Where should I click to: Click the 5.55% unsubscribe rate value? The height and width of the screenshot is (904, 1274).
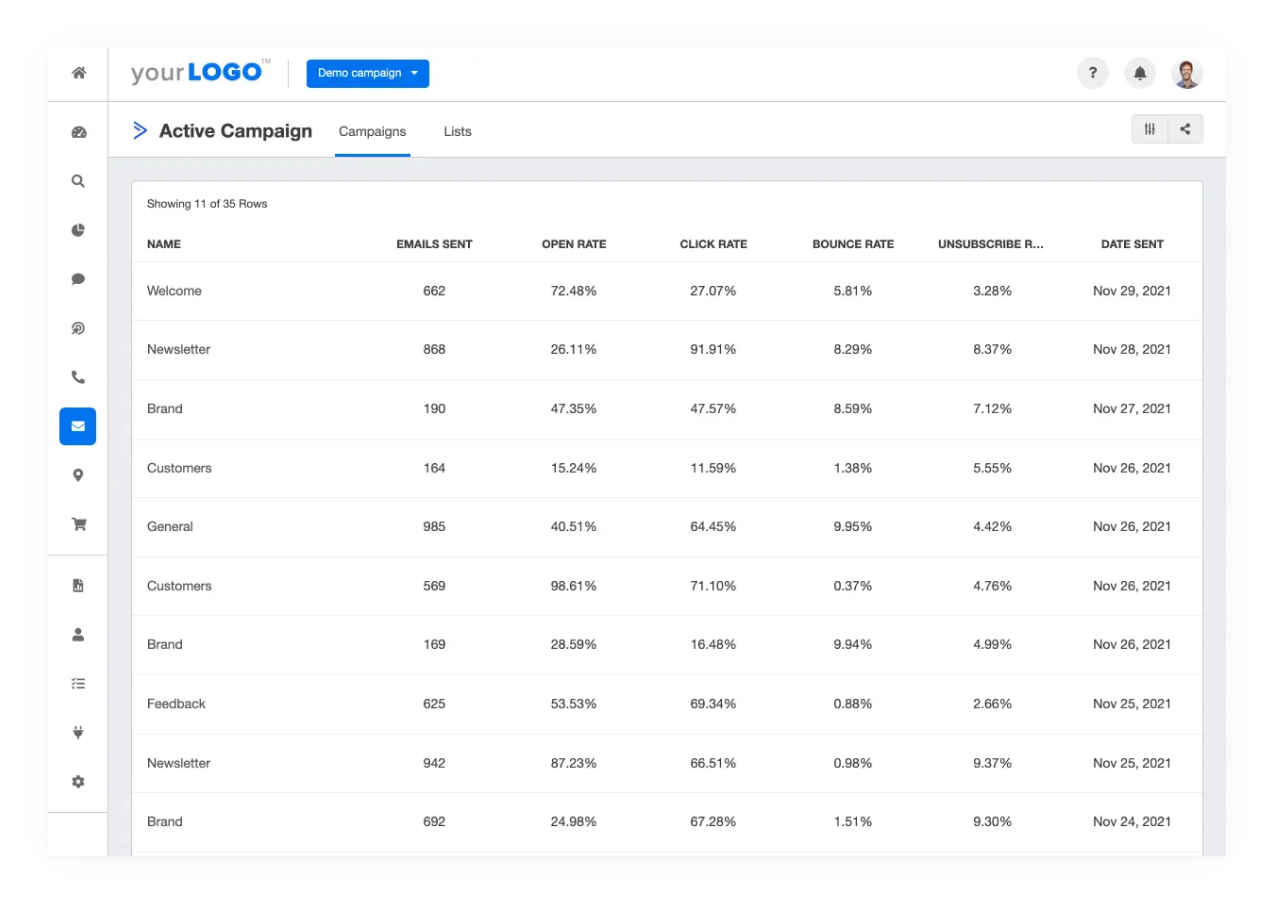[992, 468]
